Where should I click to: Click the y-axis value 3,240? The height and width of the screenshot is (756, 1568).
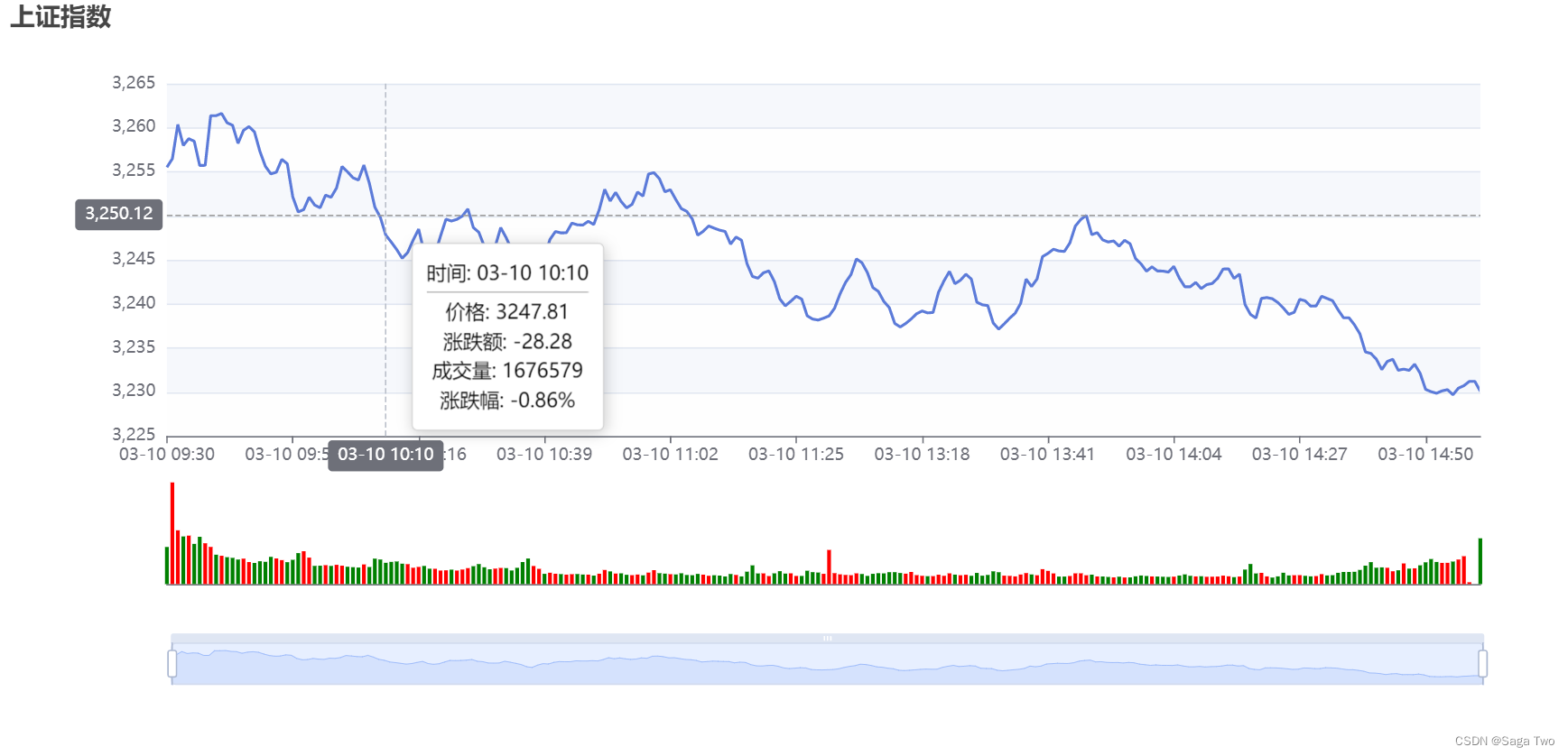[x=134, y=303]
